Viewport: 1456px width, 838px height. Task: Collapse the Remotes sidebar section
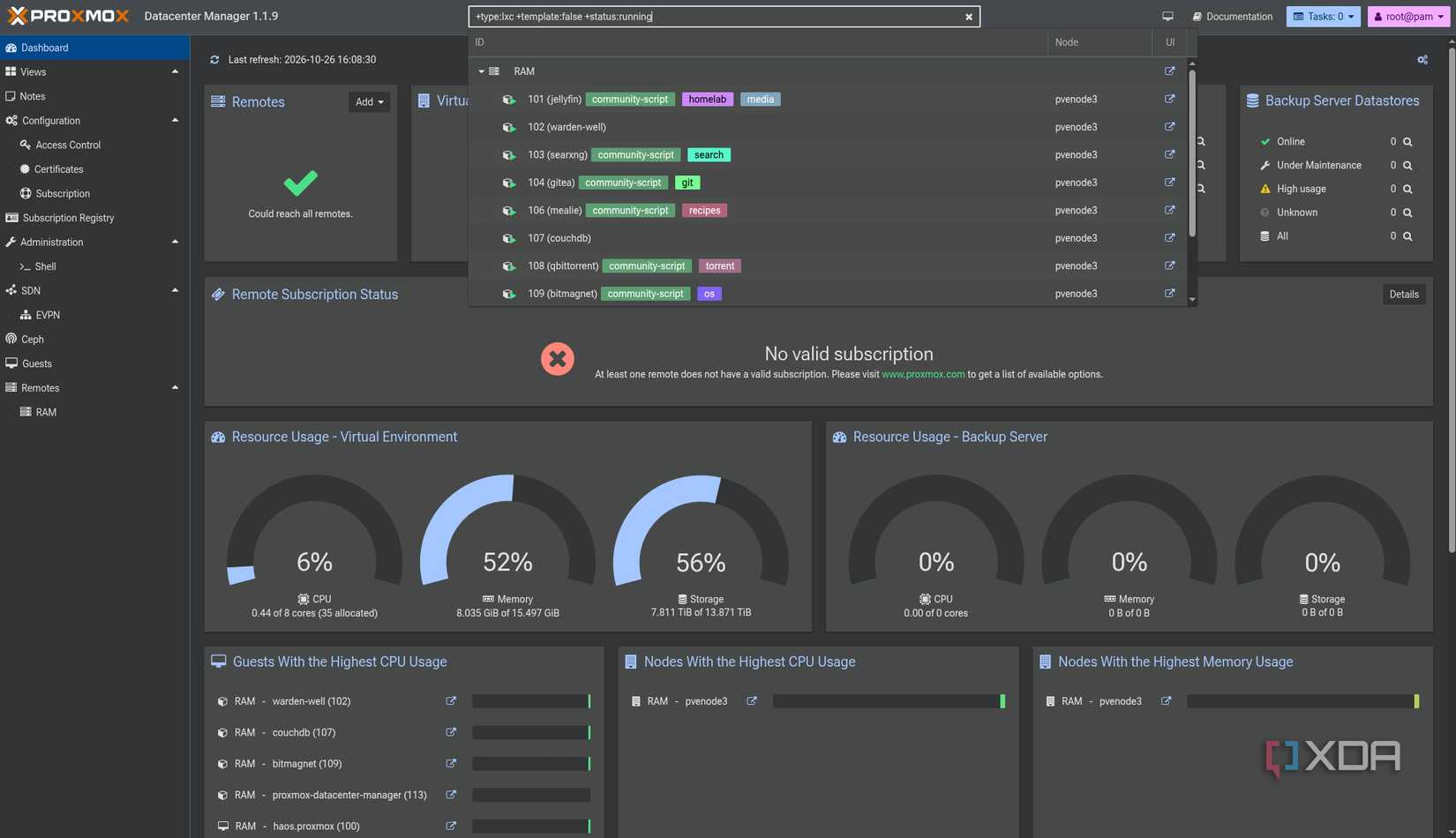click(175, 387)
